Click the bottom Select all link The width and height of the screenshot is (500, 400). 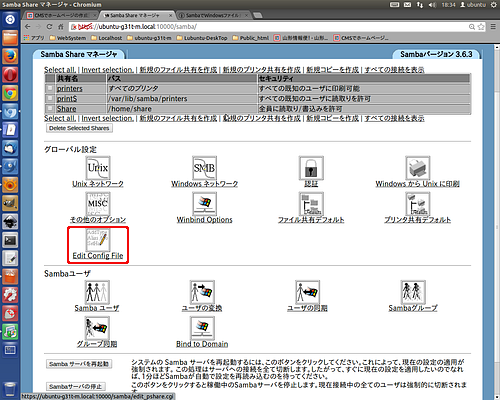coord(60,118)
